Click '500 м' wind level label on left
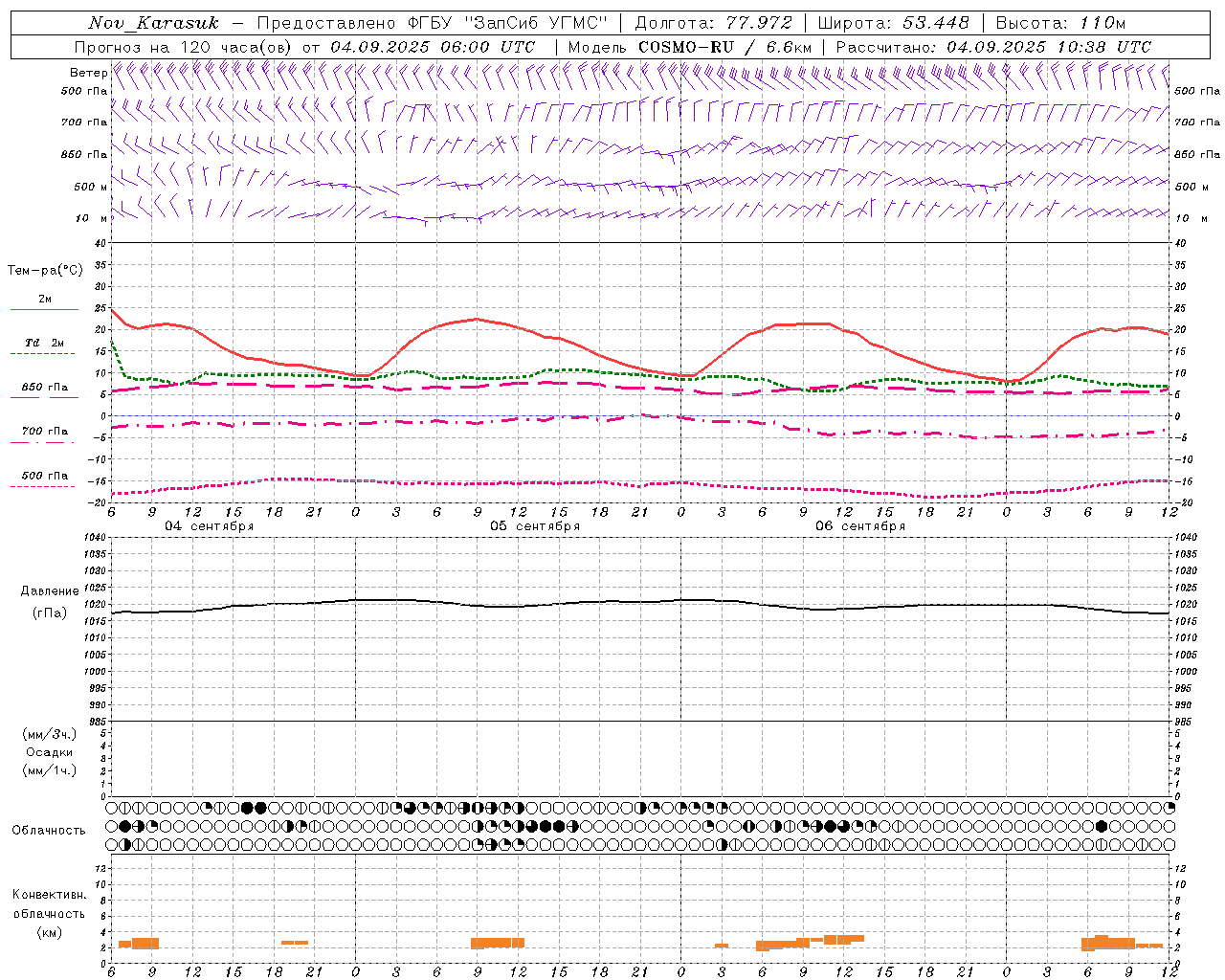 coord(92,187)
